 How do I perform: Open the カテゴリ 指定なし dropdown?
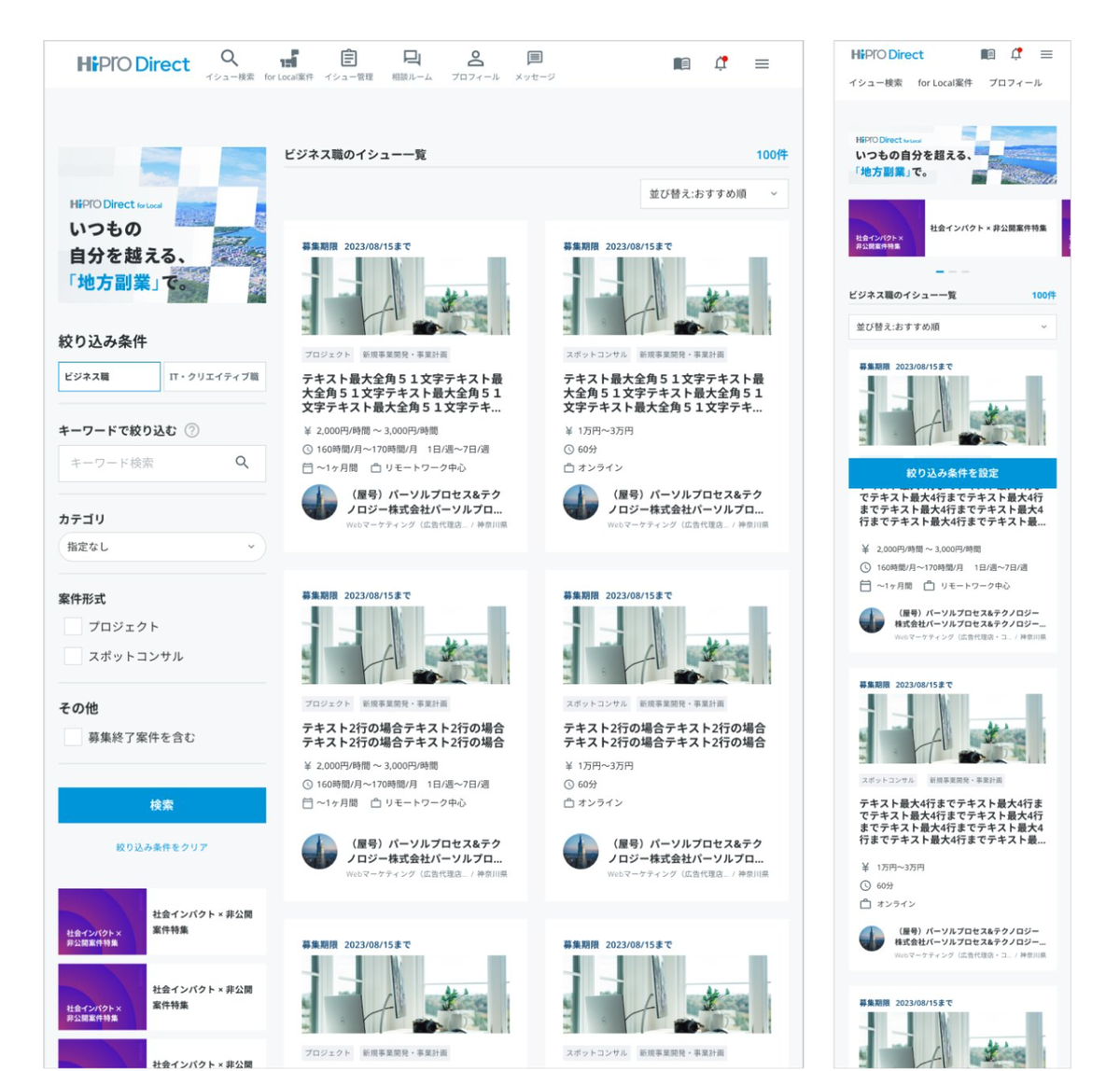[x=161, y=547]
